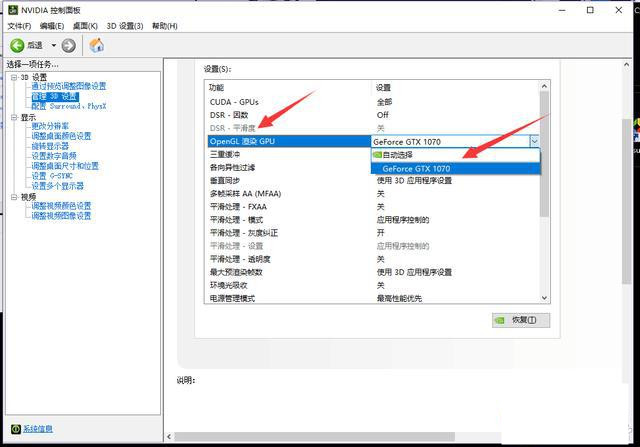Click the horizontal scrollbar left arrow
This screenshot has width=640, height=447.
pos(169,437)
